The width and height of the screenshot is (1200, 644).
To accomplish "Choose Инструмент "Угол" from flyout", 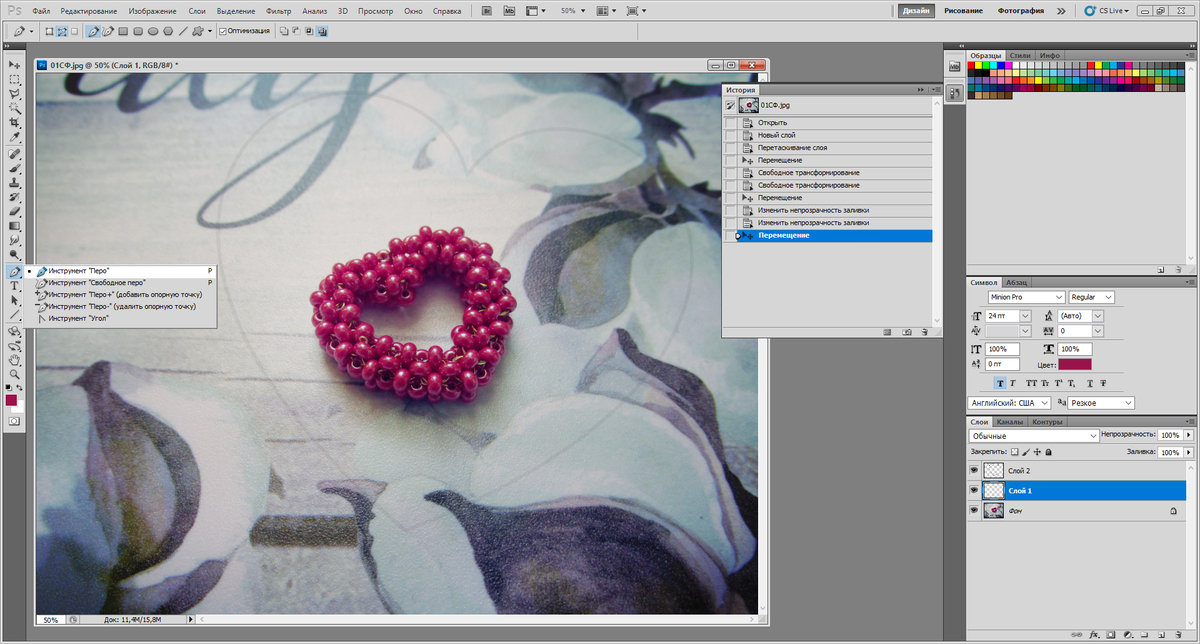I will [78, 318].
